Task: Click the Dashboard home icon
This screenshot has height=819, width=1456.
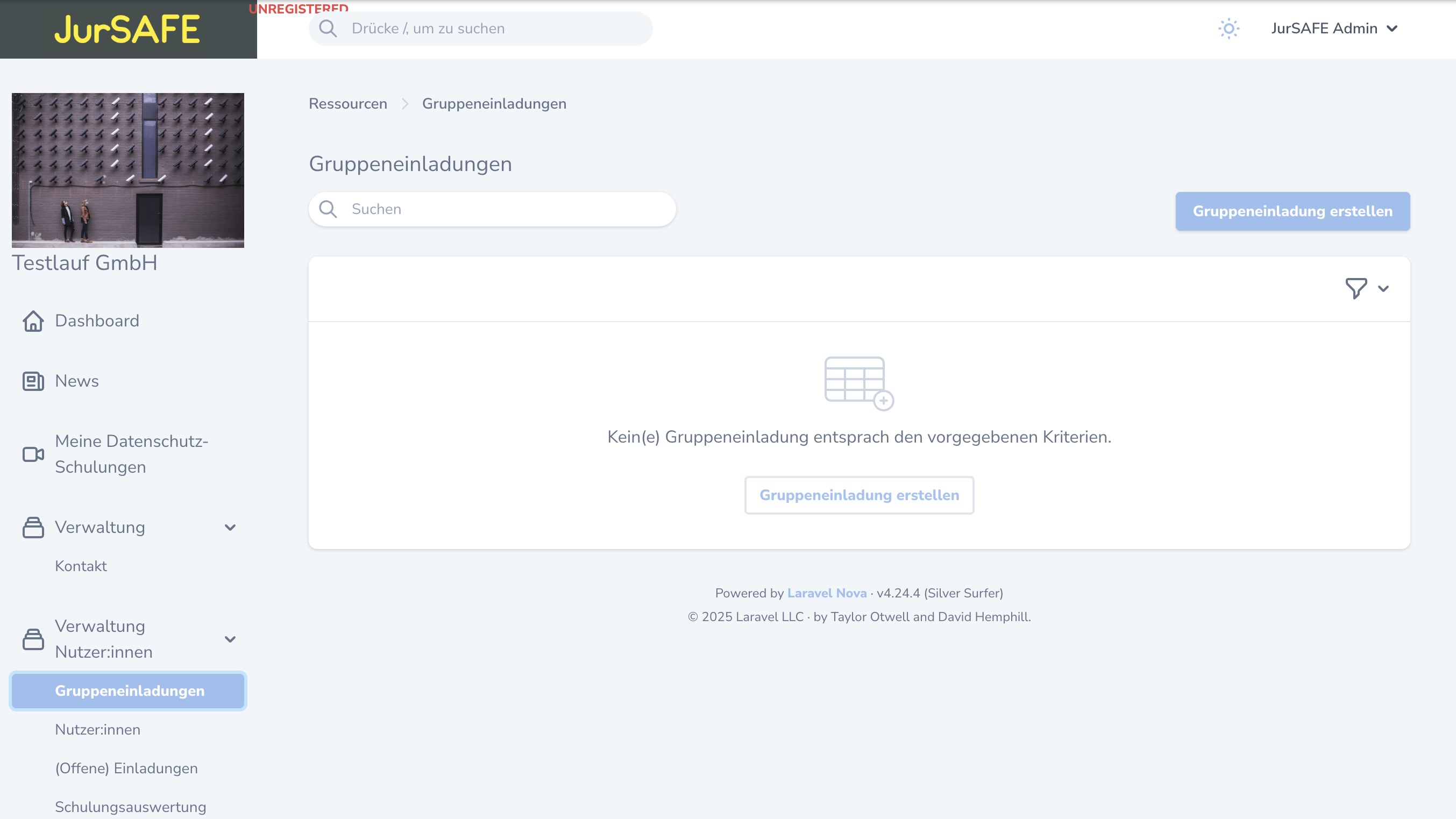Action: click(33, 321)
